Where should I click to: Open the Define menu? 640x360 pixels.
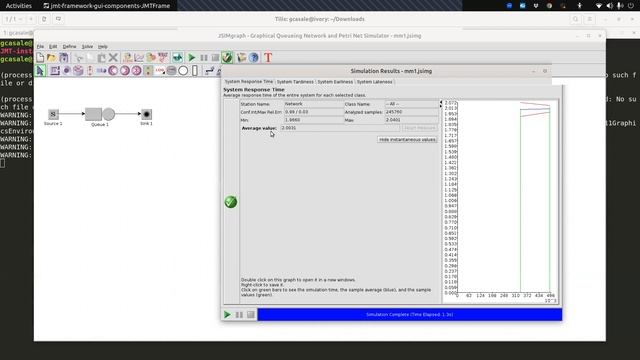click(x=69, y=47)
